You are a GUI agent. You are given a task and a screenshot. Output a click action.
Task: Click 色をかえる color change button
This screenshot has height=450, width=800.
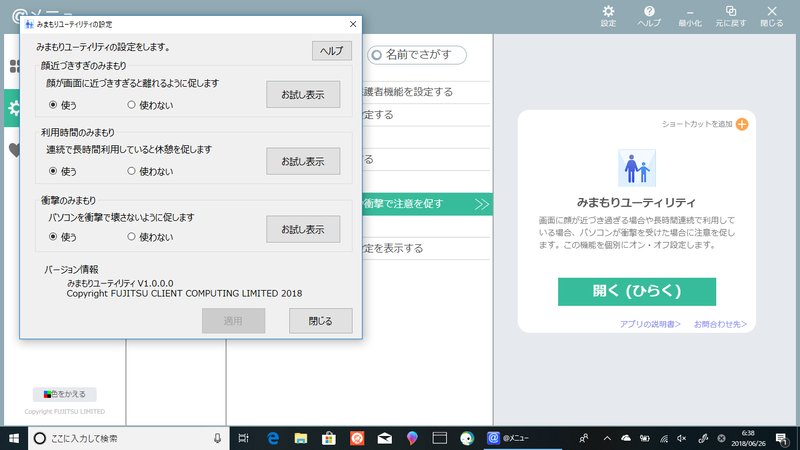(65, 394)
